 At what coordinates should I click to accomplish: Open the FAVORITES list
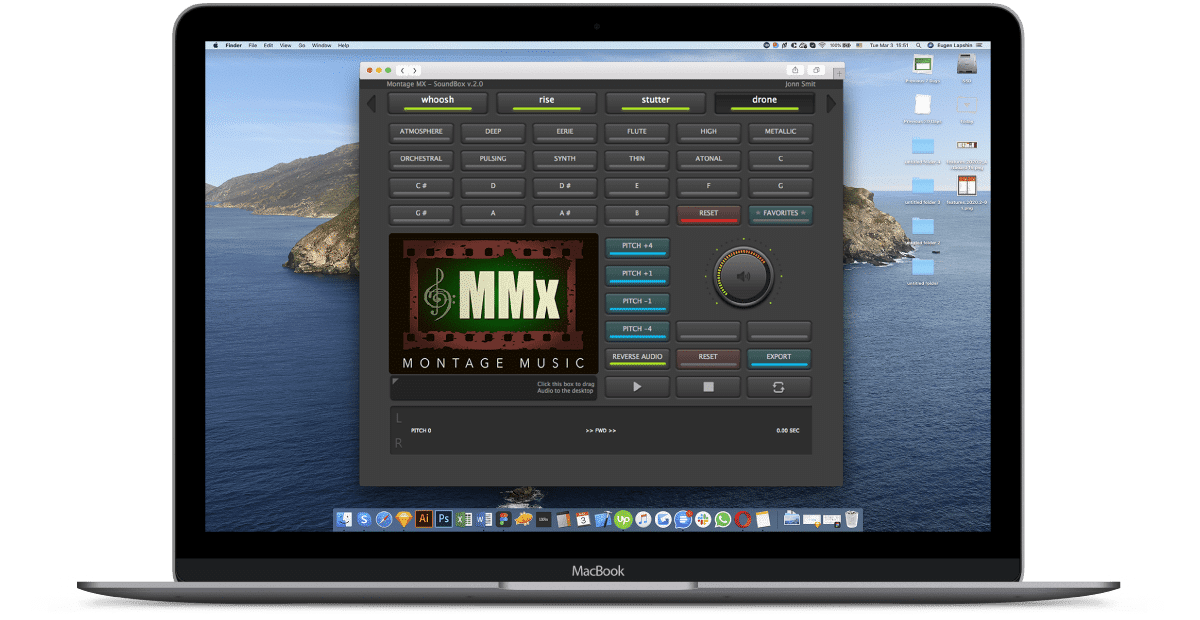[781, 215]
